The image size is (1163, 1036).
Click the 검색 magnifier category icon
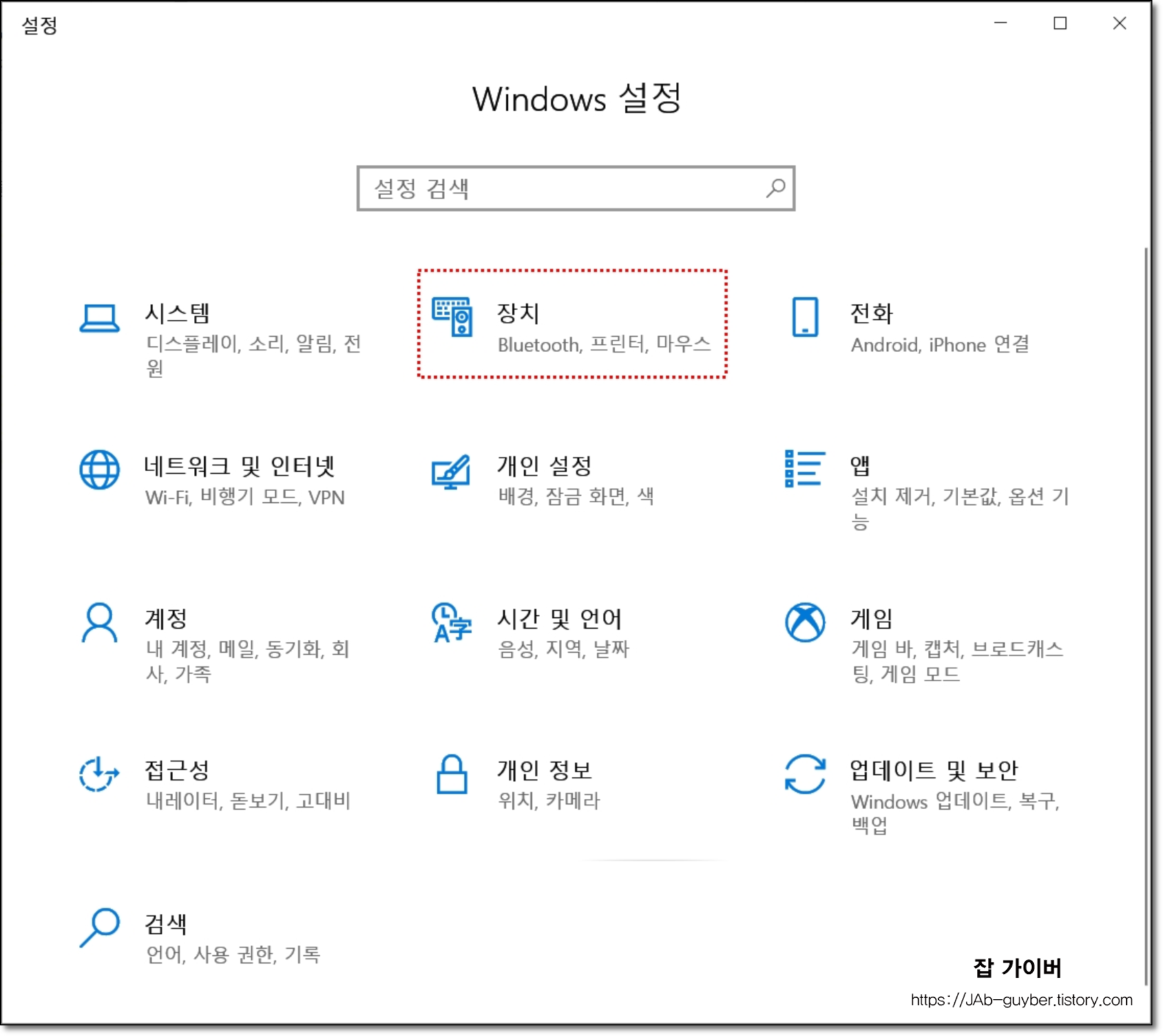click(x=99, y=928)
